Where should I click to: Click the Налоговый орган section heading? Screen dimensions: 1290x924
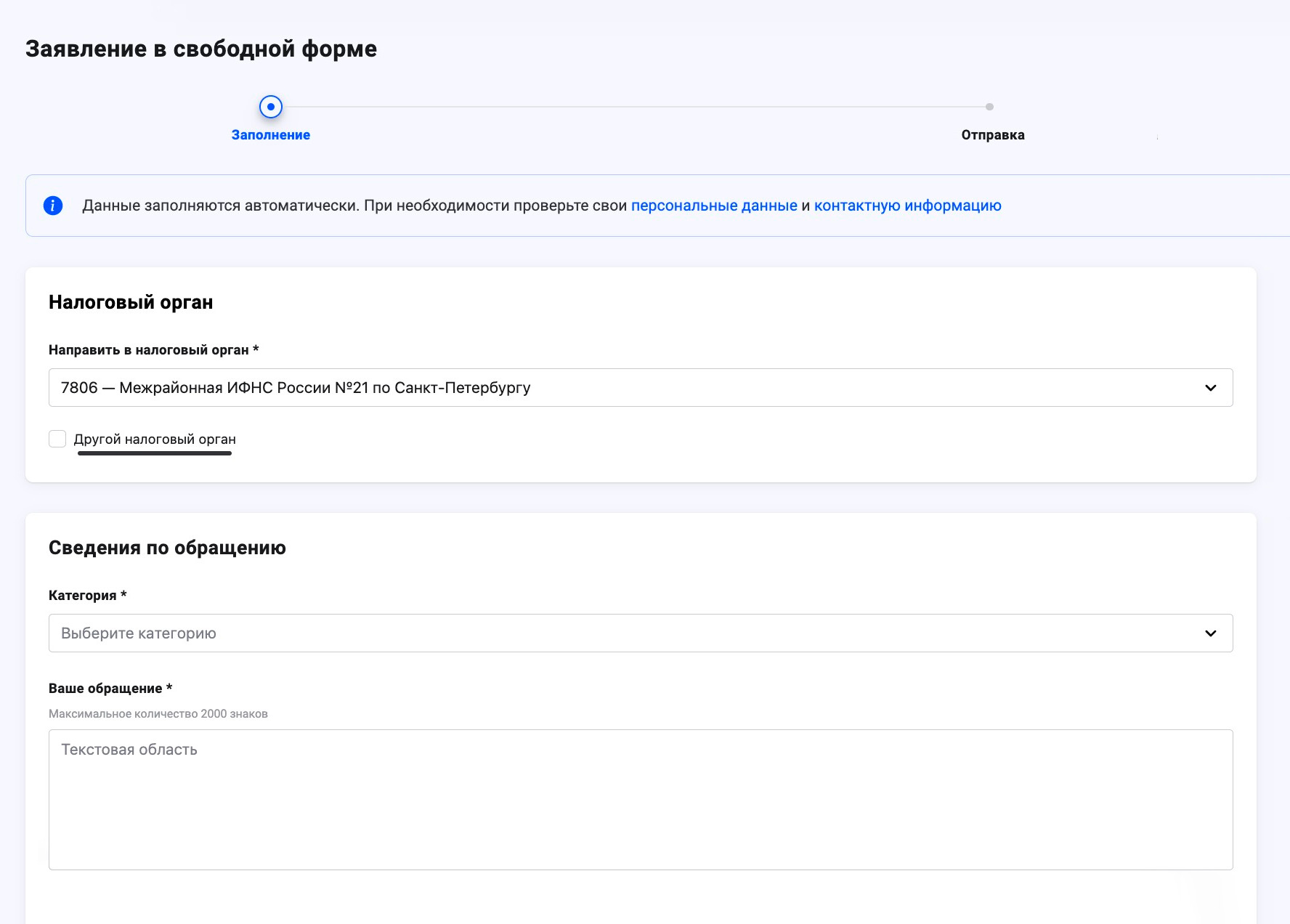pos(131,302)
